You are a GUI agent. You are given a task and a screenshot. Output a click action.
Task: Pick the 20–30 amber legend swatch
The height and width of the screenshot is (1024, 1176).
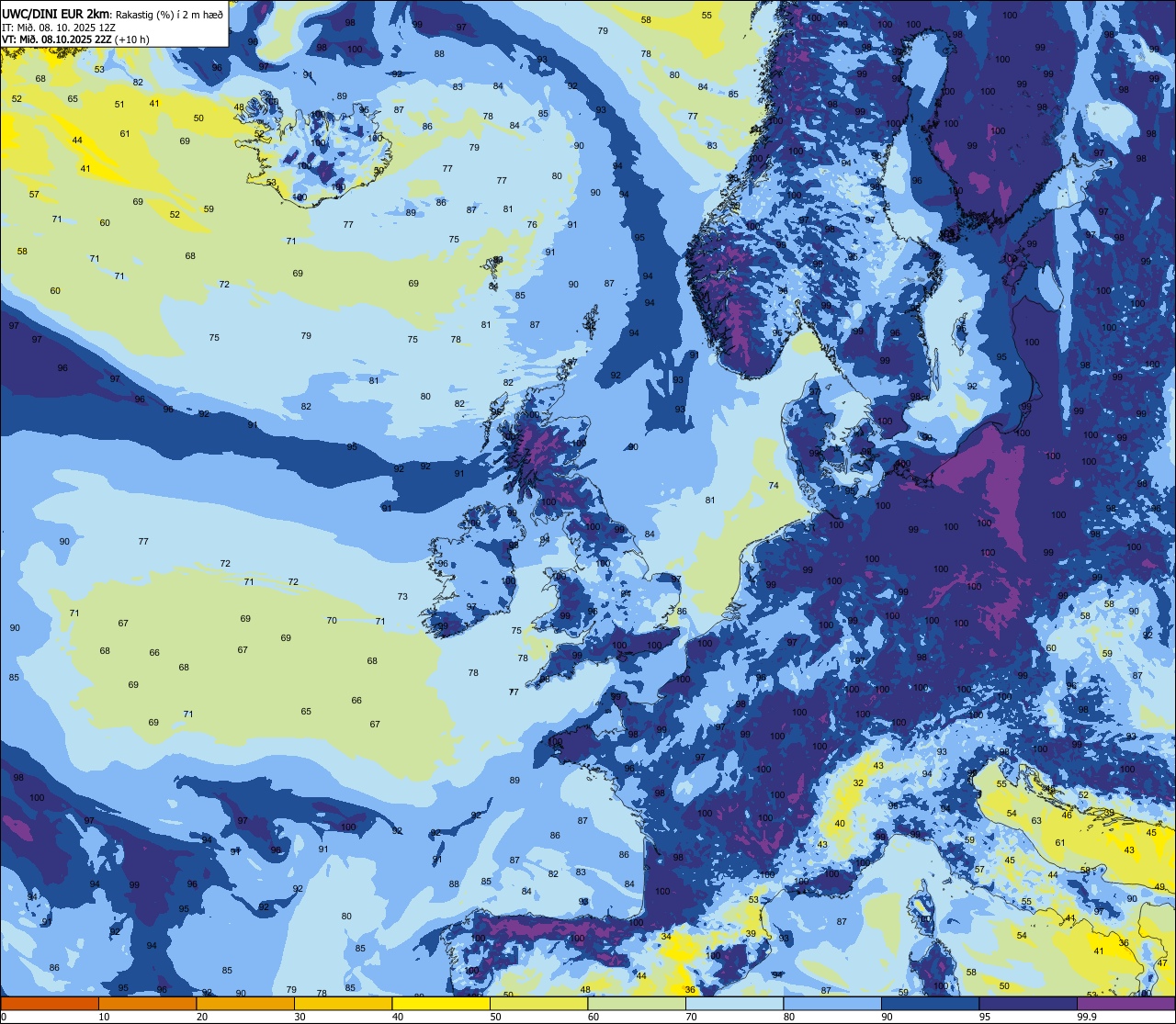coord(245,1004)
